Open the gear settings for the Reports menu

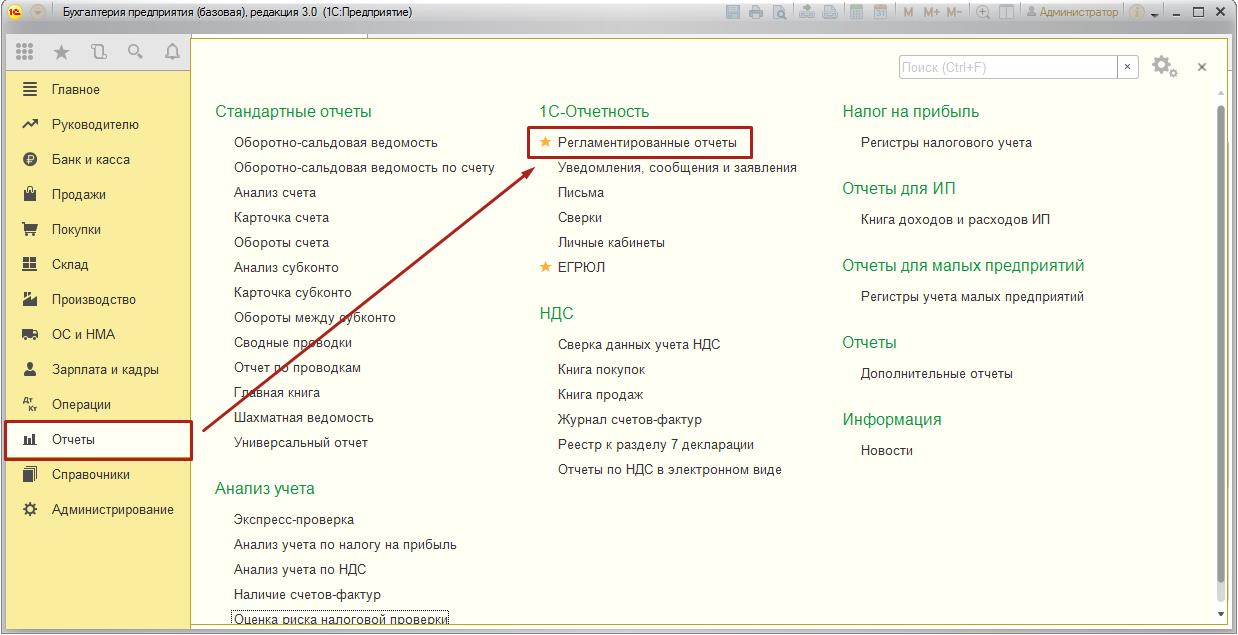[1163, 67]
